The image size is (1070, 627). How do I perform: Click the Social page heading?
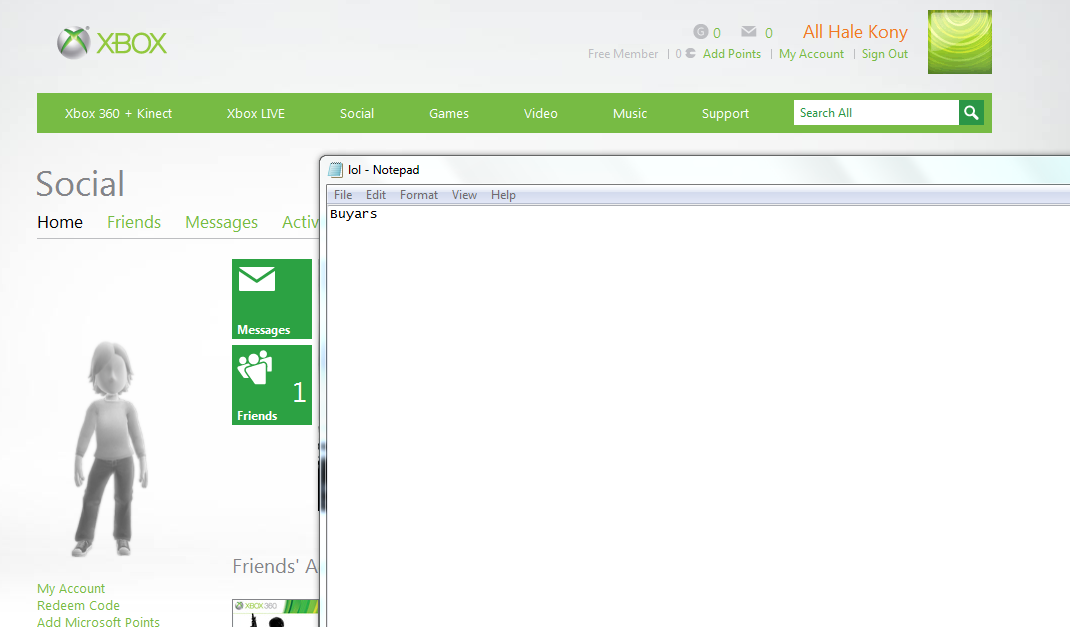pos(81,184)
